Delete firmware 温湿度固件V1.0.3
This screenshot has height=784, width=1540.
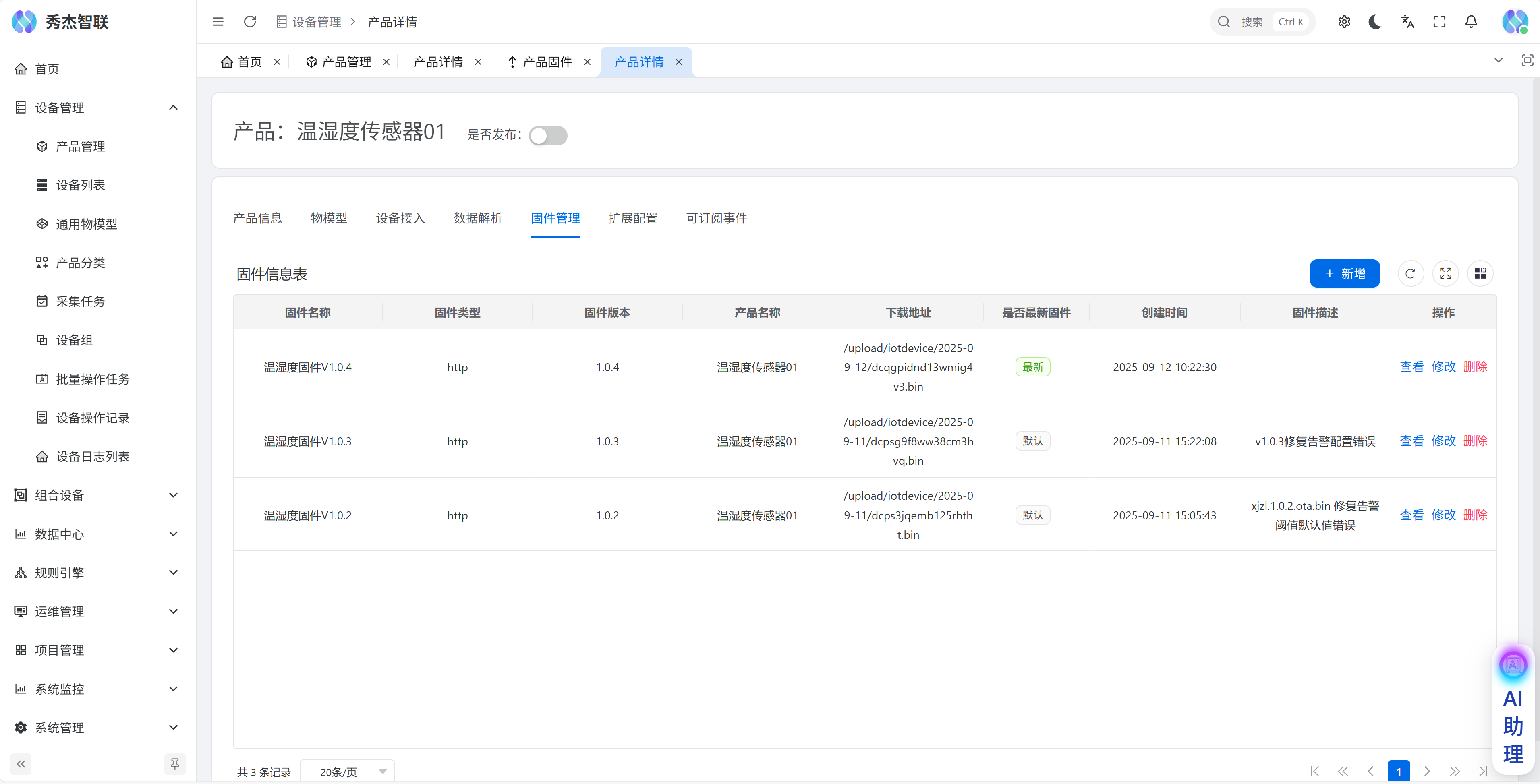click(1475, 441)
